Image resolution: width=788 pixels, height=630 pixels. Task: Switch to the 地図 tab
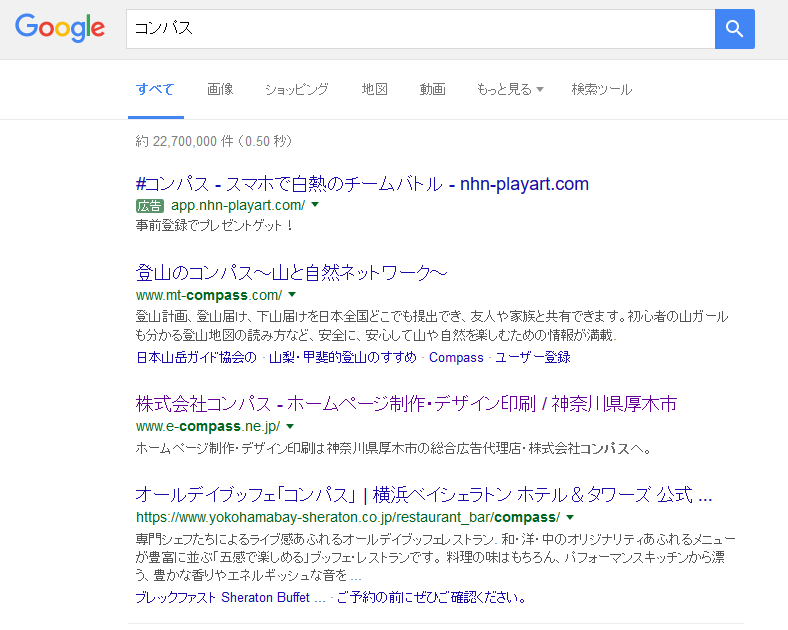pos(374,89)
